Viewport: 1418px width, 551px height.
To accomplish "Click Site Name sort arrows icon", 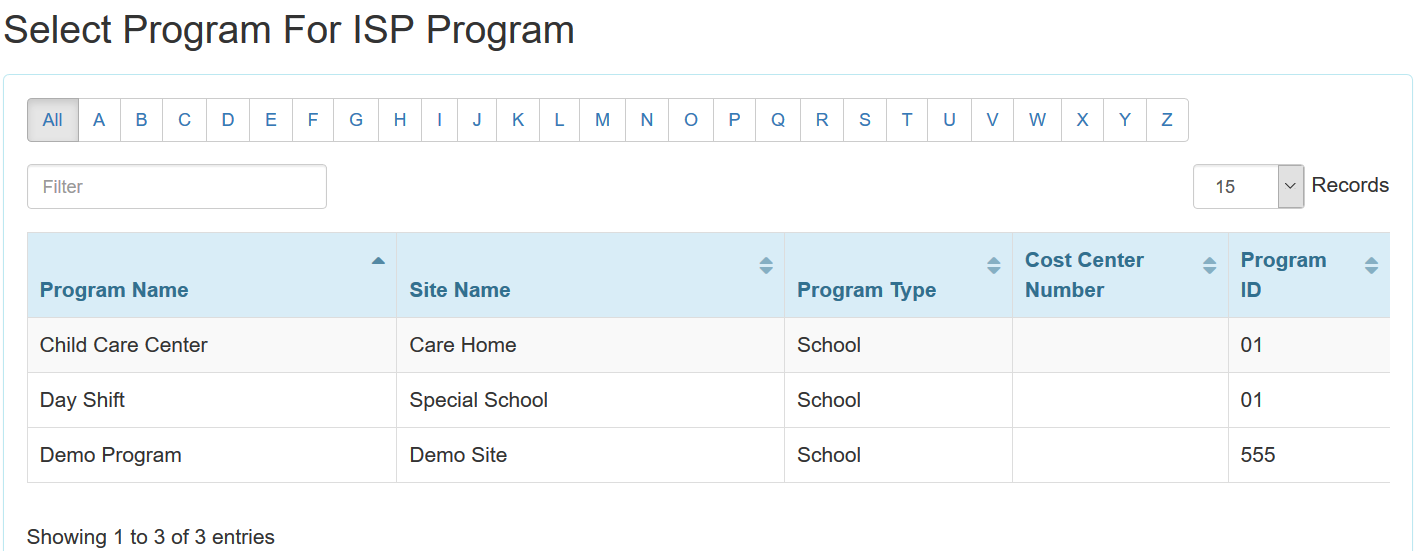I will pos(766,265).
